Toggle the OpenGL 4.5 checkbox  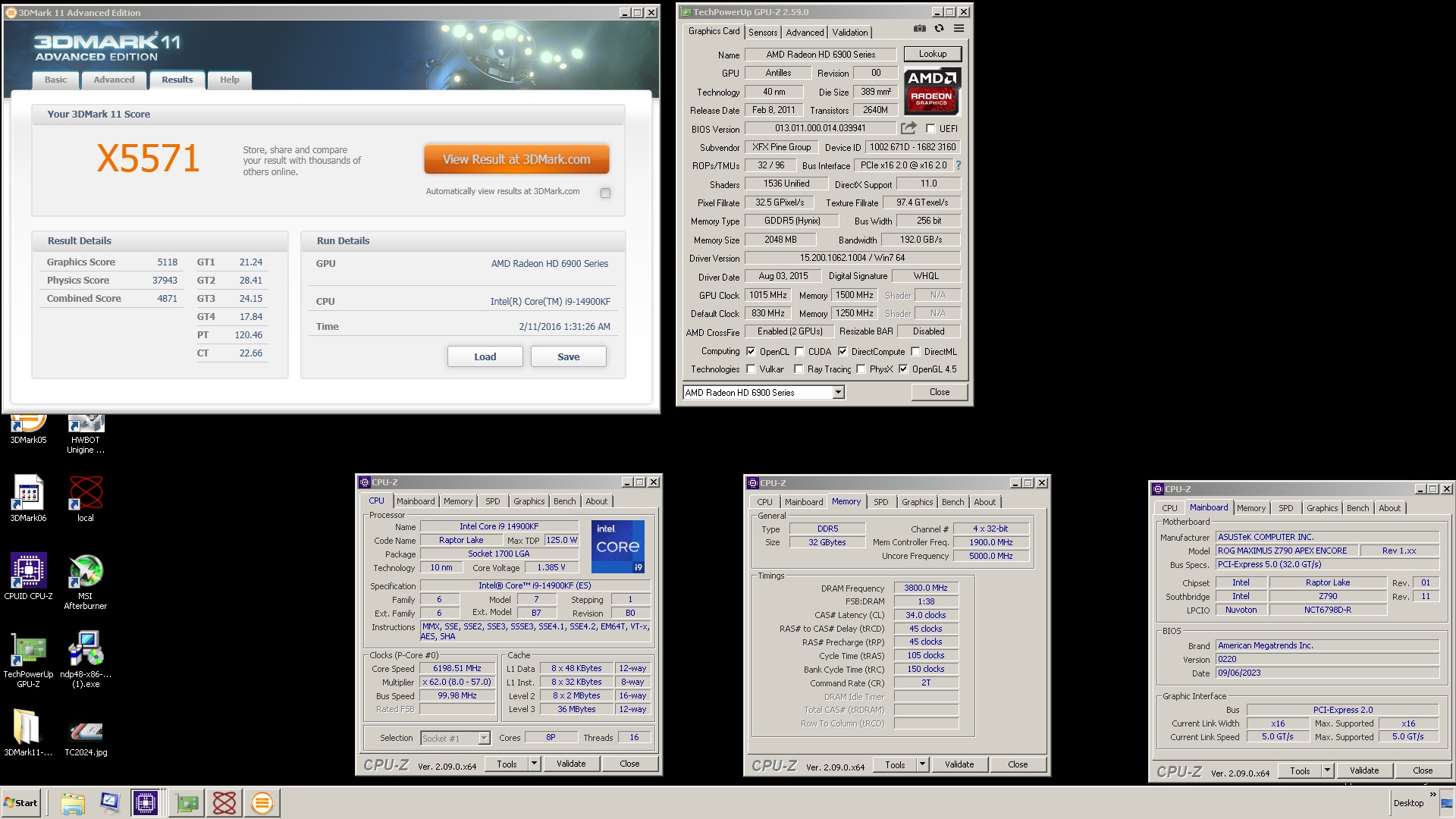pos(903,369)
